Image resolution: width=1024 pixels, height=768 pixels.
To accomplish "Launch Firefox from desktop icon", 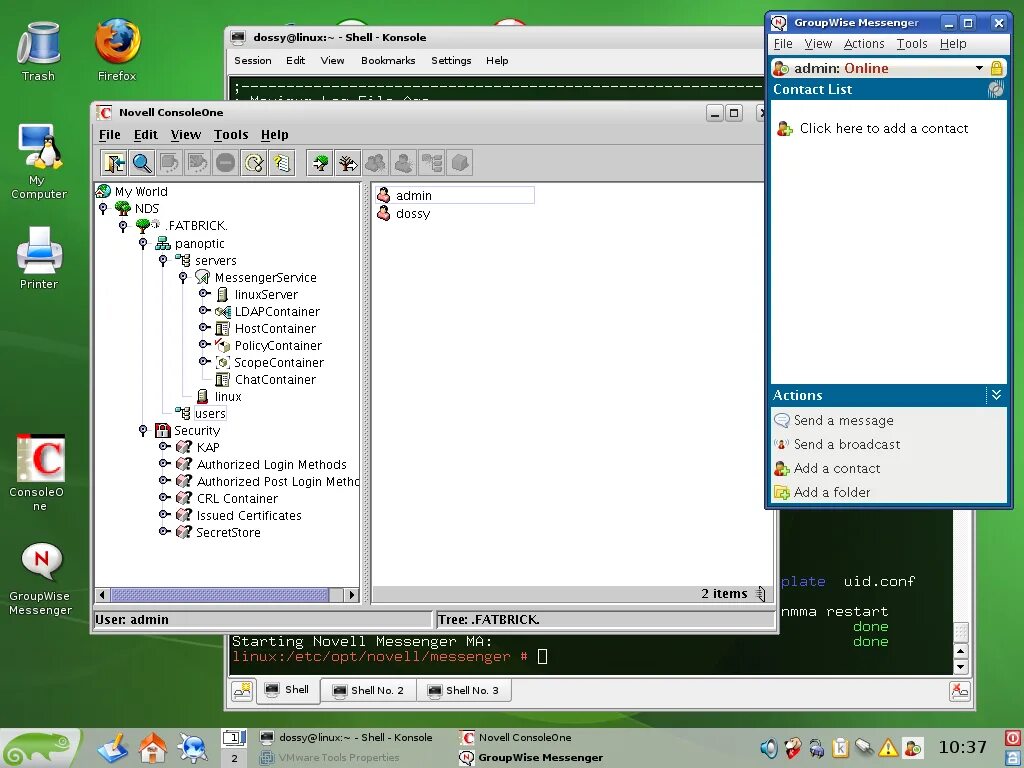I will (x=117, y=50).
